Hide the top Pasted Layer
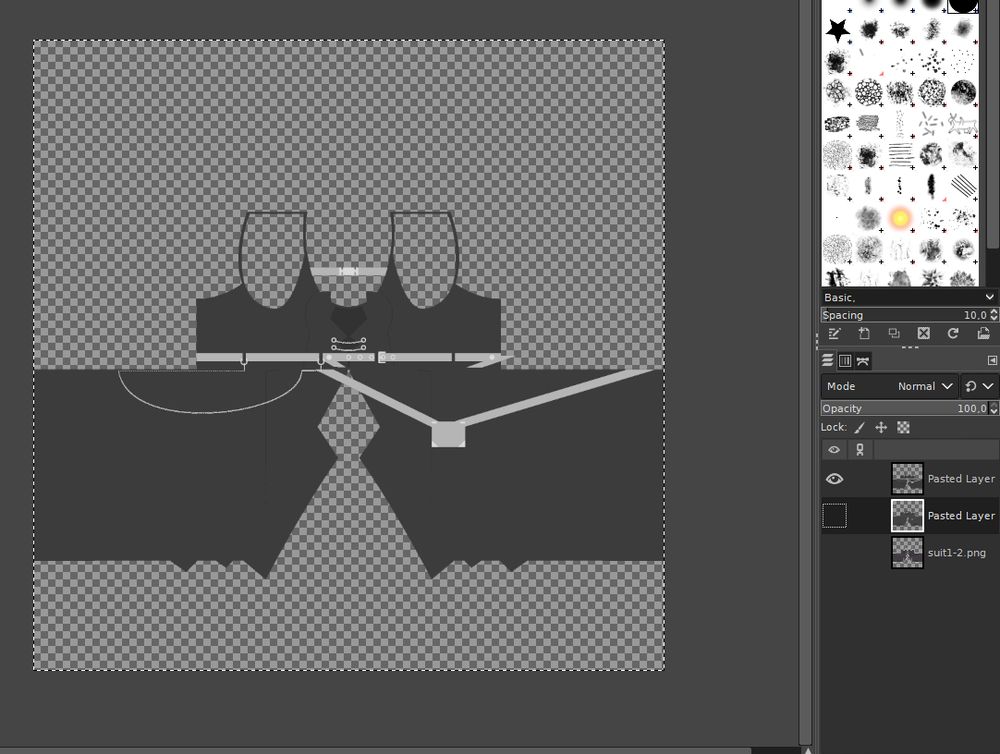Viewport: 1000px width, 754px height. tap(834, 479)
